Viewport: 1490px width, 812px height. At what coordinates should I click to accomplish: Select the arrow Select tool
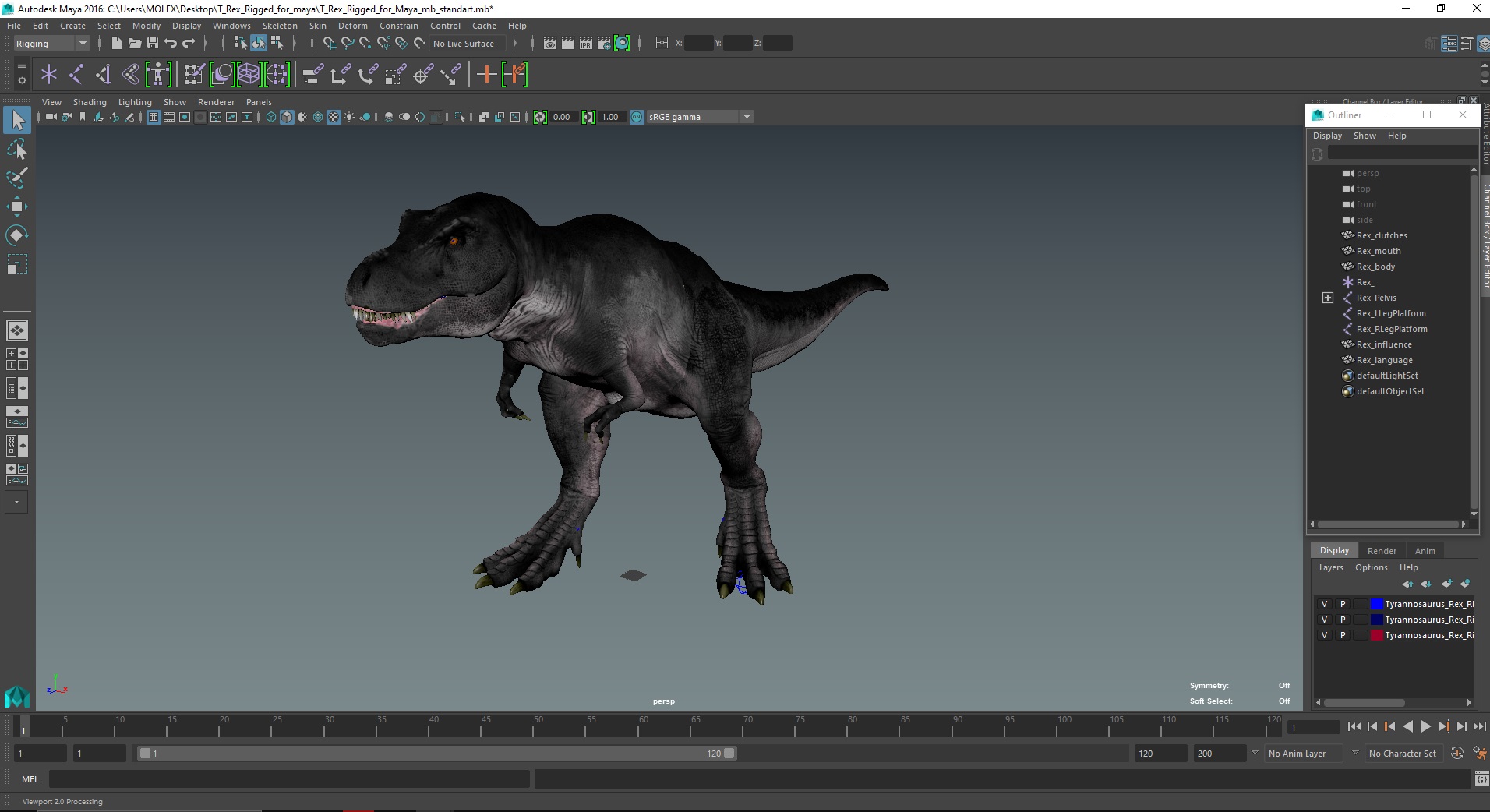pos(17,120)
